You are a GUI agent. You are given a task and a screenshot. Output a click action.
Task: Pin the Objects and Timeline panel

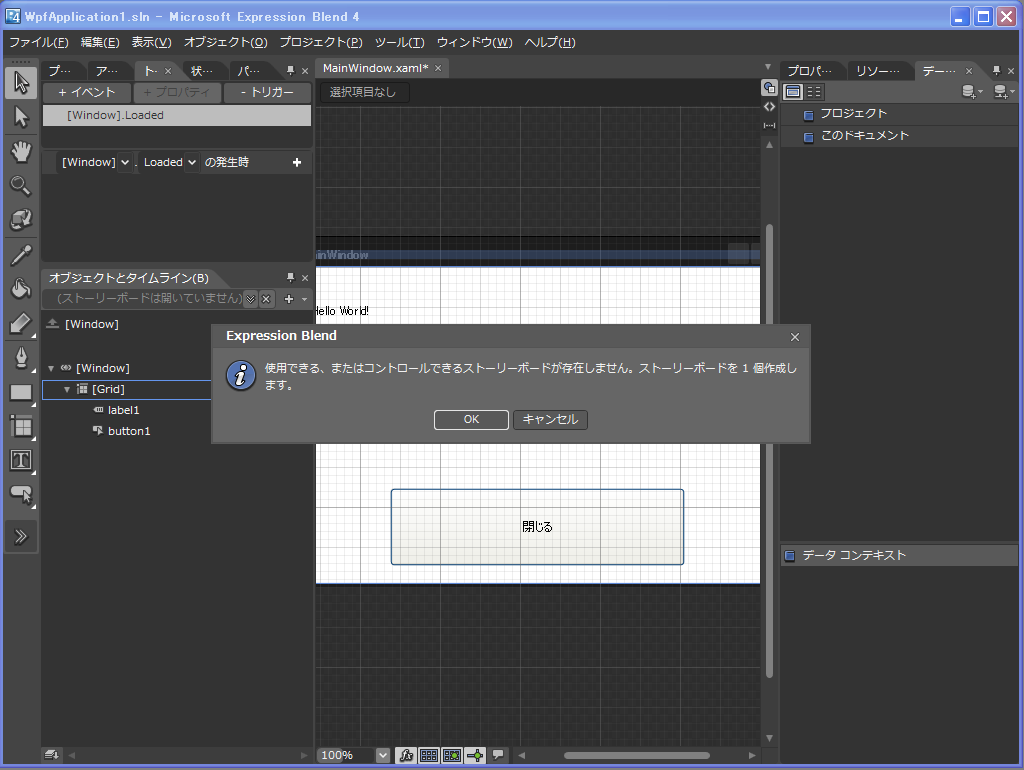[291, 278]
